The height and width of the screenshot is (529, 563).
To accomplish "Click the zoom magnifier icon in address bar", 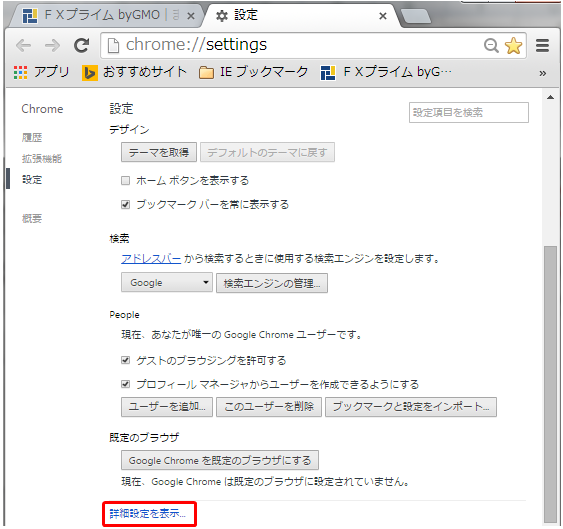I will (x=491, y=46).
